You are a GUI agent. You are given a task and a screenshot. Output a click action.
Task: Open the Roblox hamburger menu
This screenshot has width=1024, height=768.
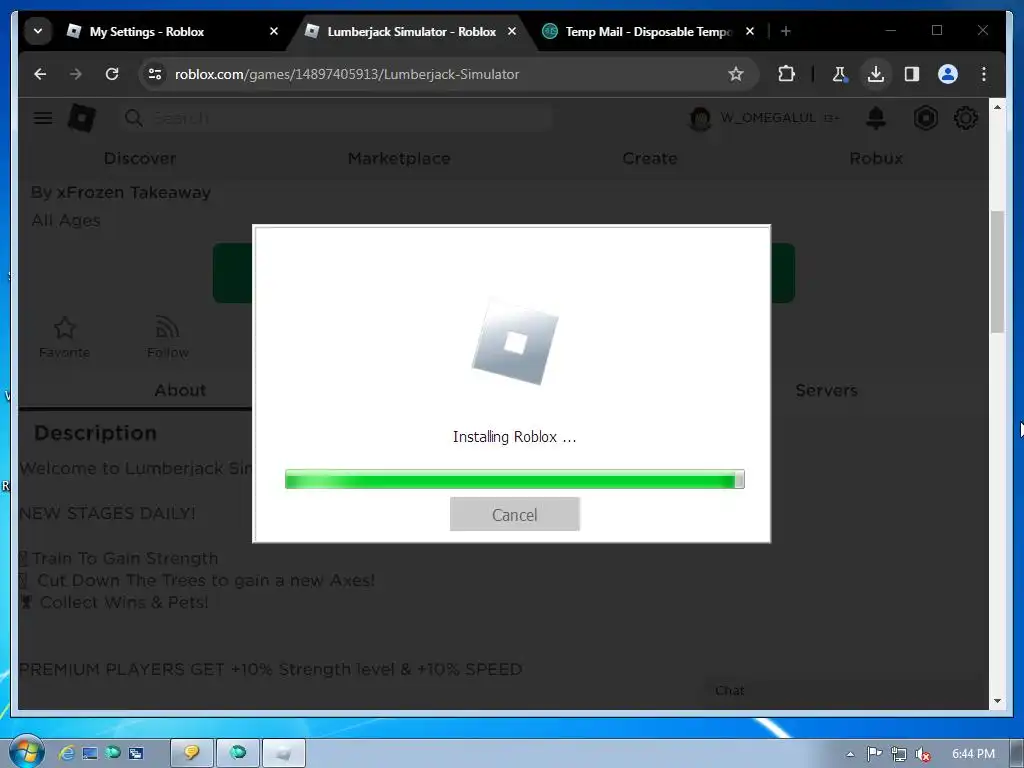43,118
